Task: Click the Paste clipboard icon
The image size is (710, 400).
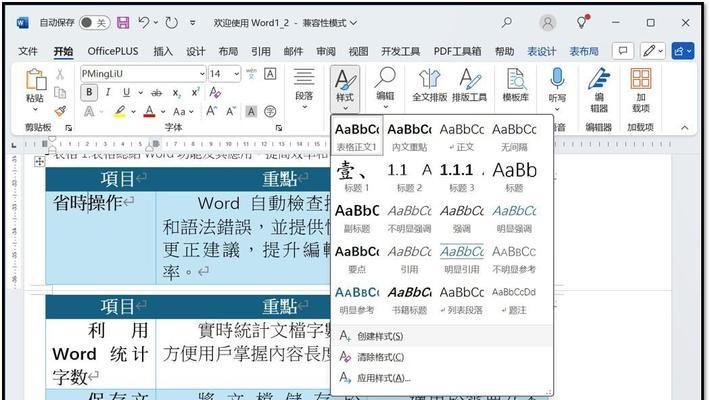Action: click(x=35, y=79)
